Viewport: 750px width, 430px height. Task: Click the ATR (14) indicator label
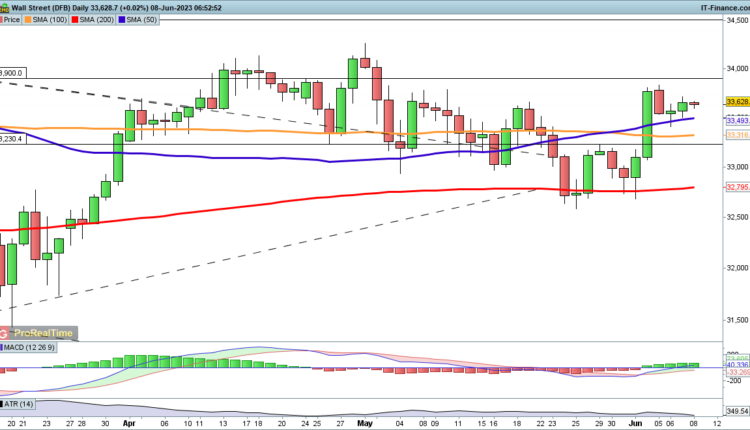click(x=18, y=402)
